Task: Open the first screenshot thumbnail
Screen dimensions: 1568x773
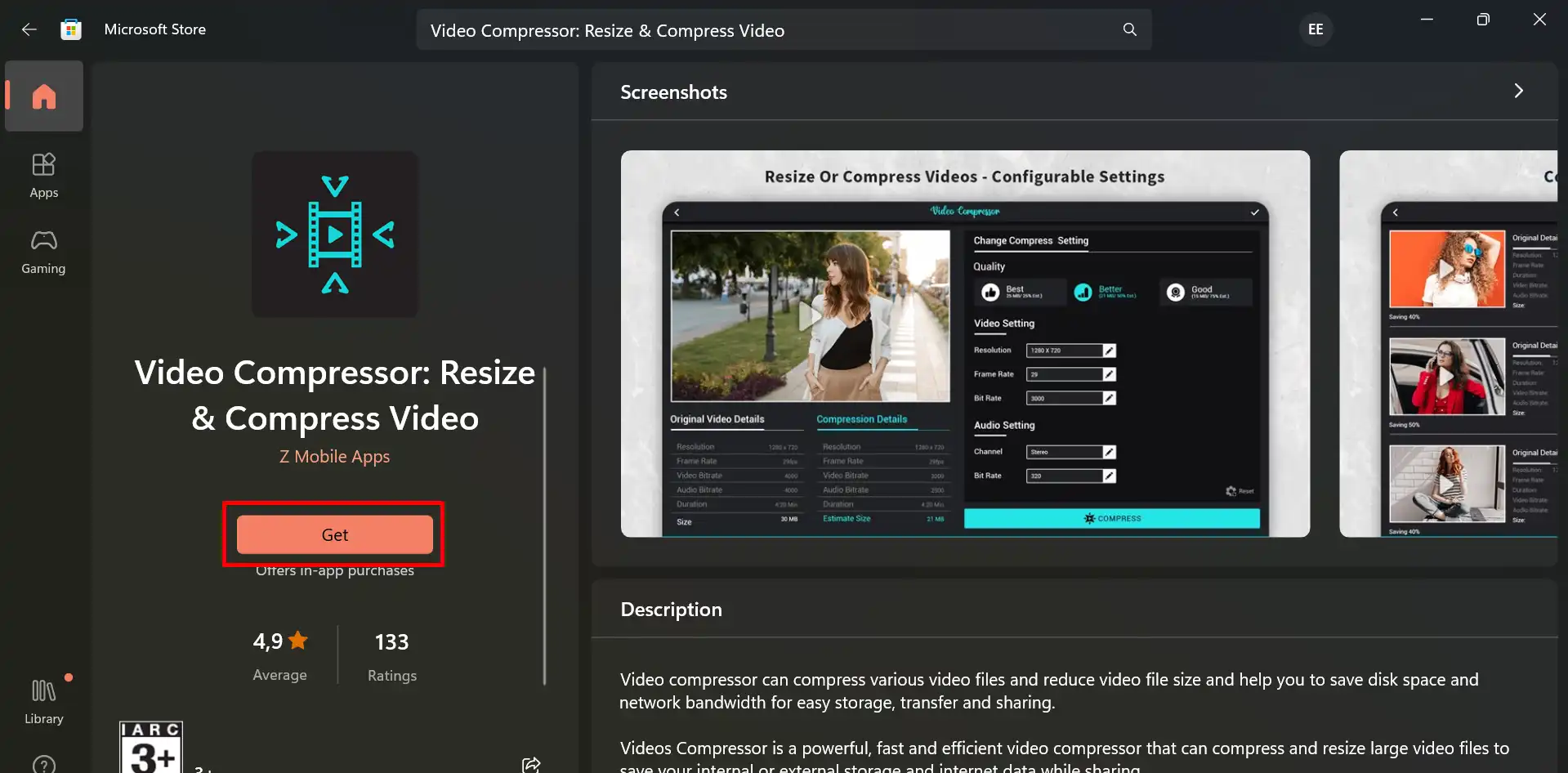Action: [x=965, y=343]
